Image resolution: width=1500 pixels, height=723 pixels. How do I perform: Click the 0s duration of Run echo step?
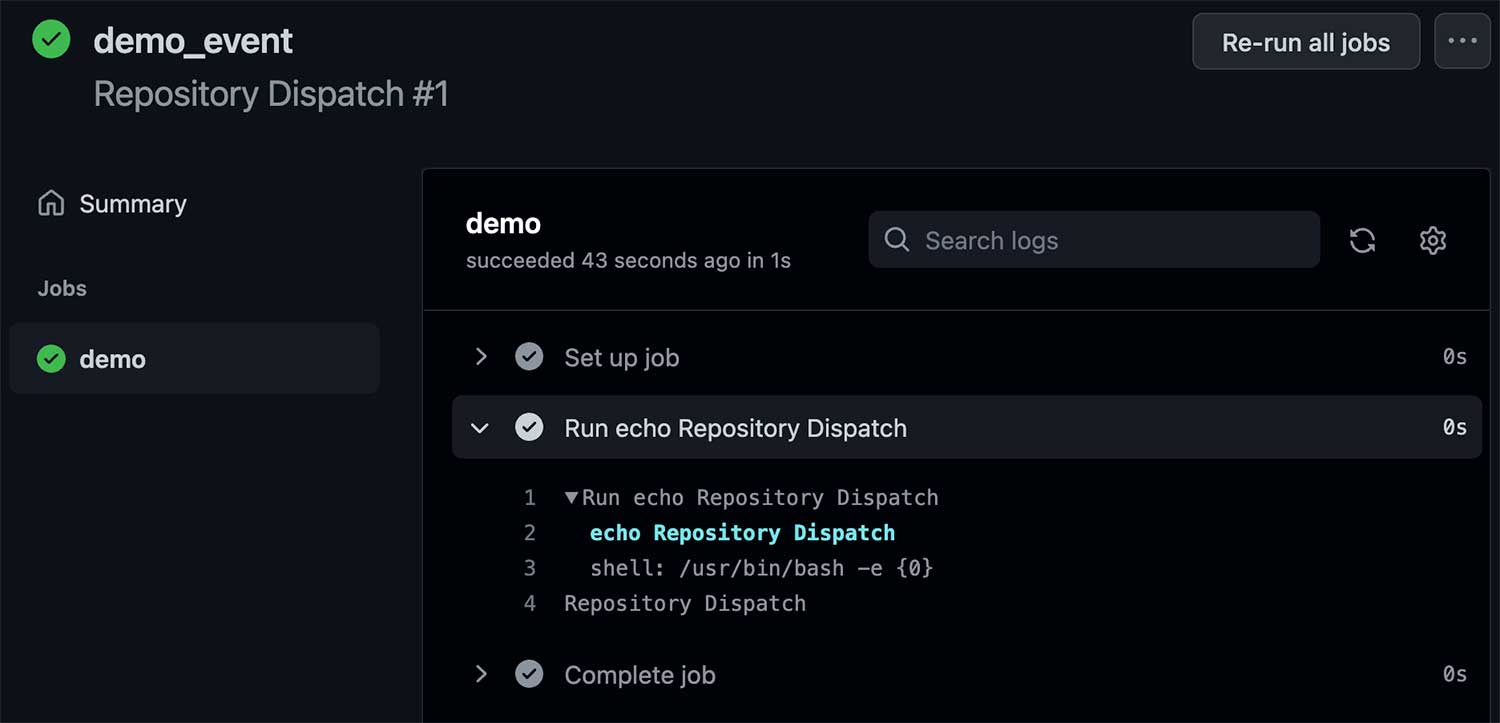pyautogui.click(x=1455, y=427)
